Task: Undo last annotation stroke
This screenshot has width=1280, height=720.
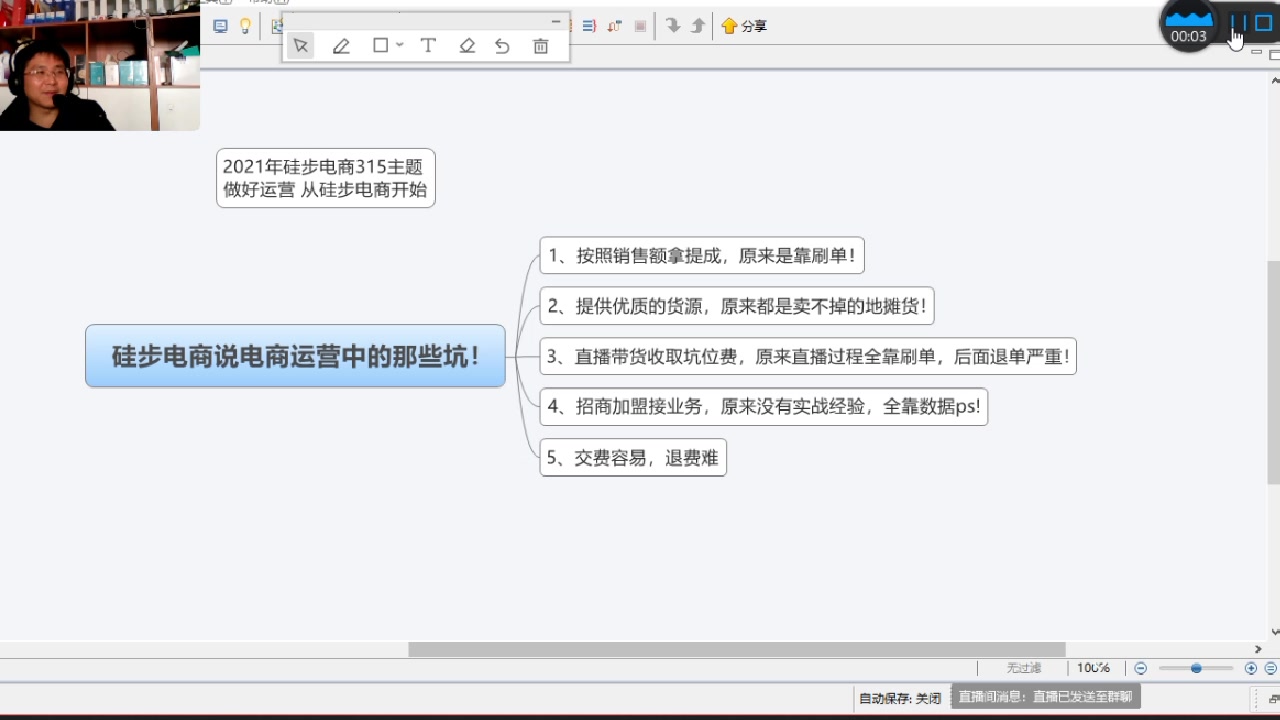Action: coord(502,46)
